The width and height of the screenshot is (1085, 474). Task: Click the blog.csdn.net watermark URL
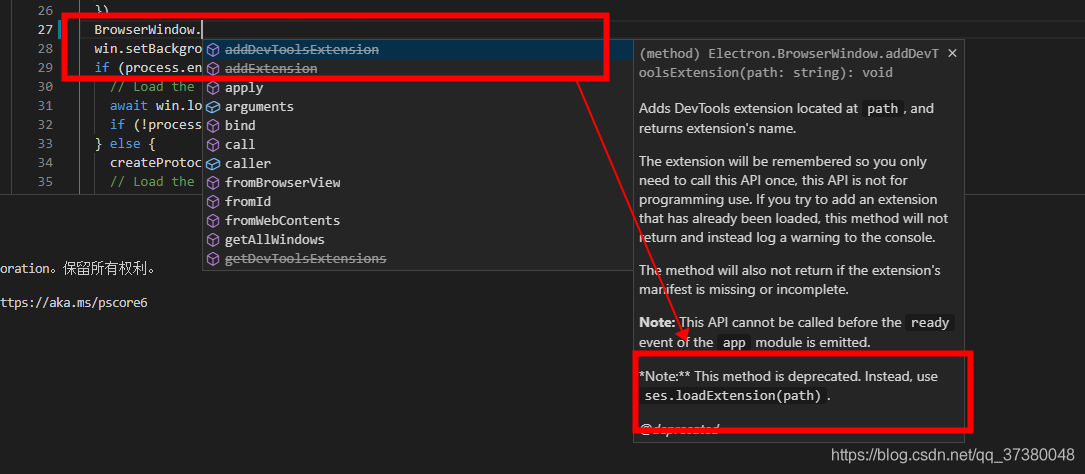tap(953, 455)
